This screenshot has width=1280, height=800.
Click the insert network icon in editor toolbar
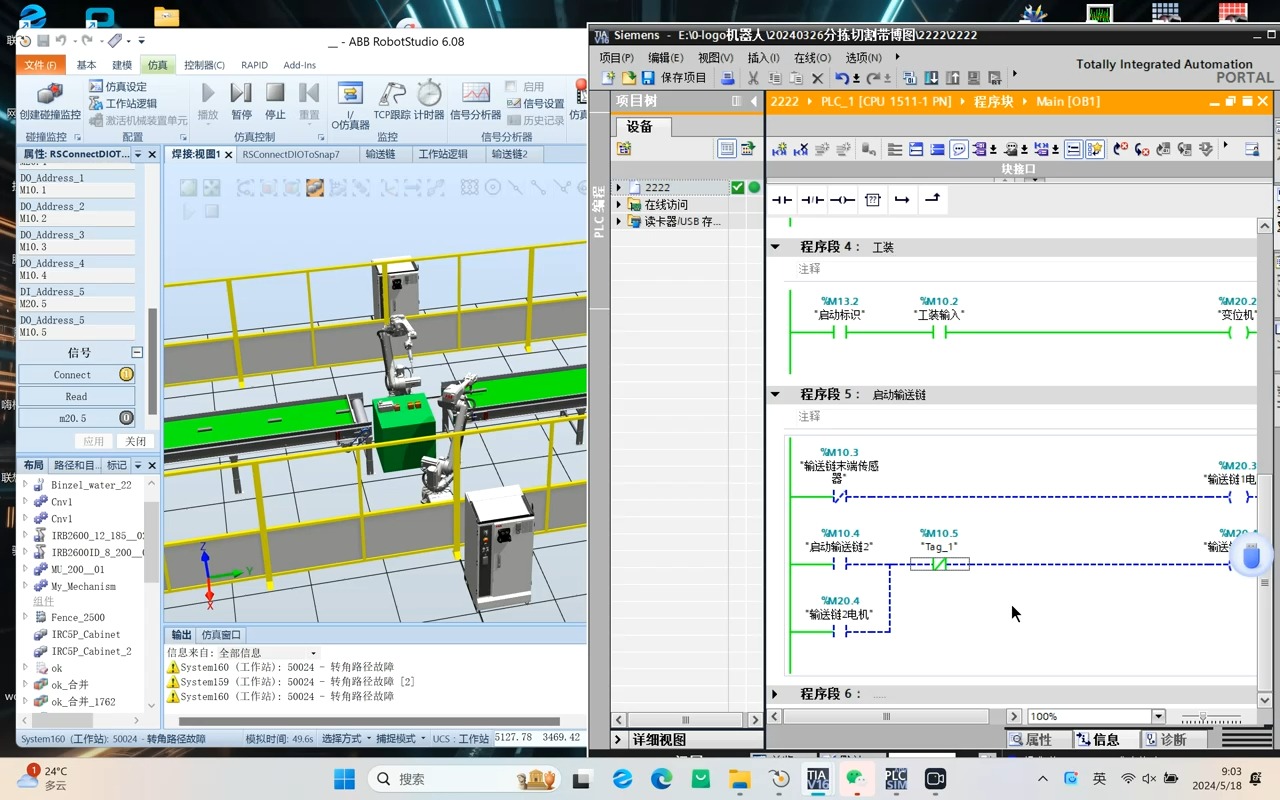(x=780, y=149)
